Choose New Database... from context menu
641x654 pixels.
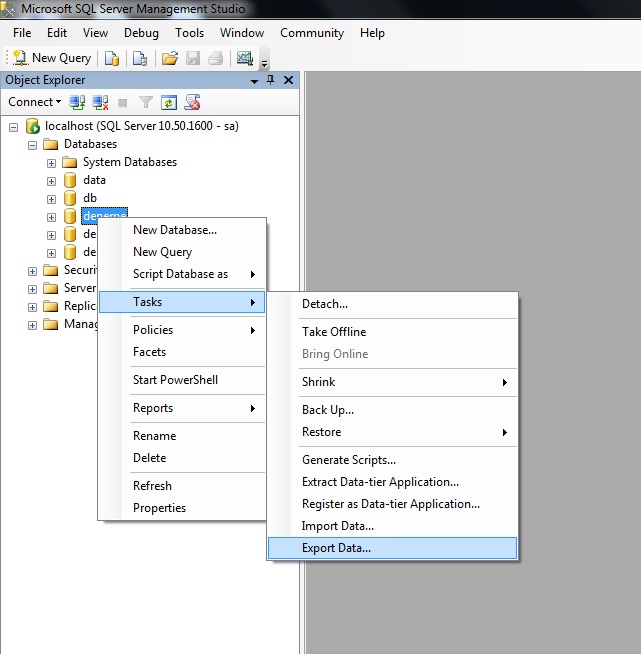tap(182, 230)
